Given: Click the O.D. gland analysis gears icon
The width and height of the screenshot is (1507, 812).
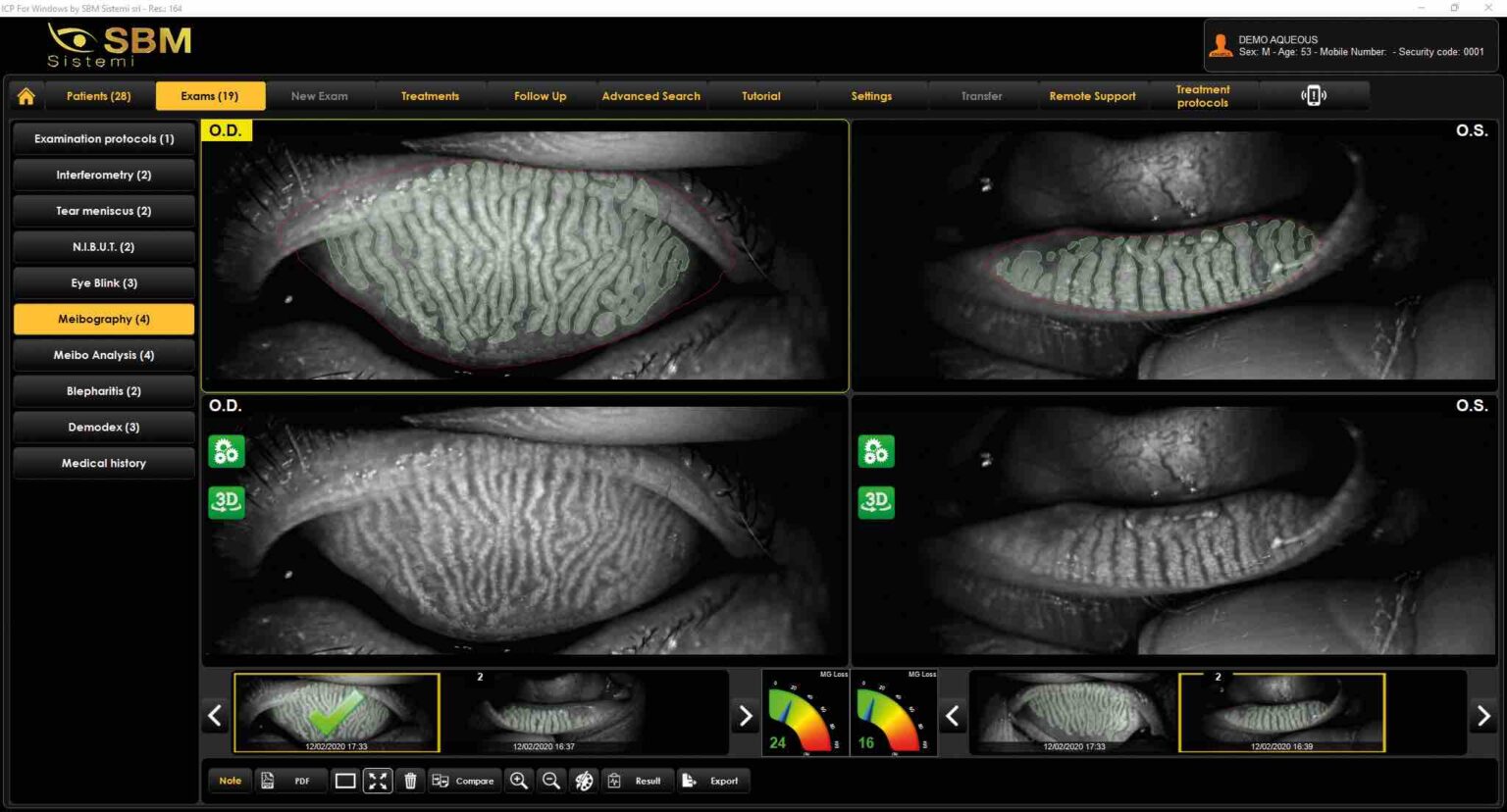Looking at the screenshot, I should tap(227, 451).
